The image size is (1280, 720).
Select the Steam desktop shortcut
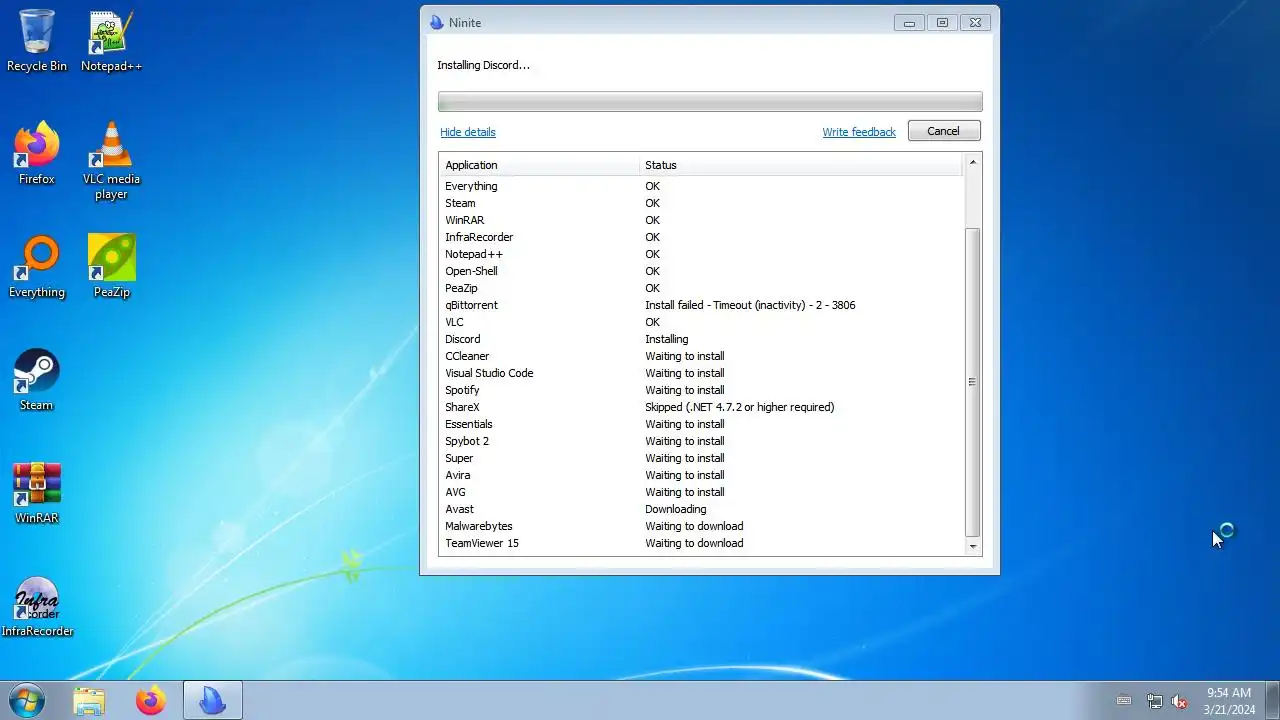click(x=37, y=379)
